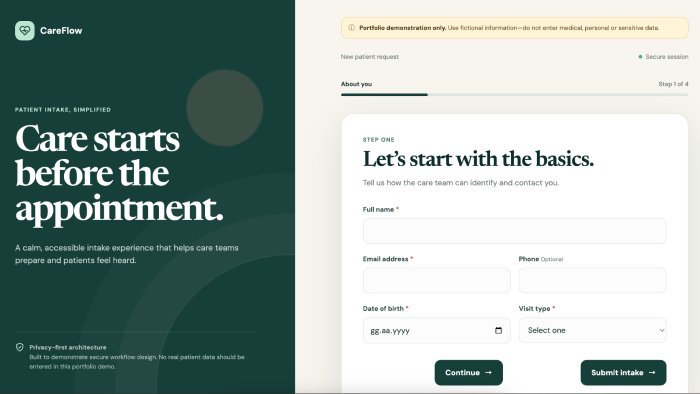Click the CareFlow brand name
Viewport: 700px width, 394px height.
pos(61,31)
